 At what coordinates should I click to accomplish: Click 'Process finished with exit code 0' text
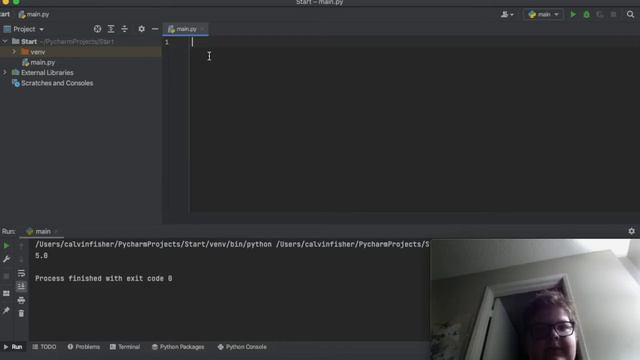click(x=104, y=279)
